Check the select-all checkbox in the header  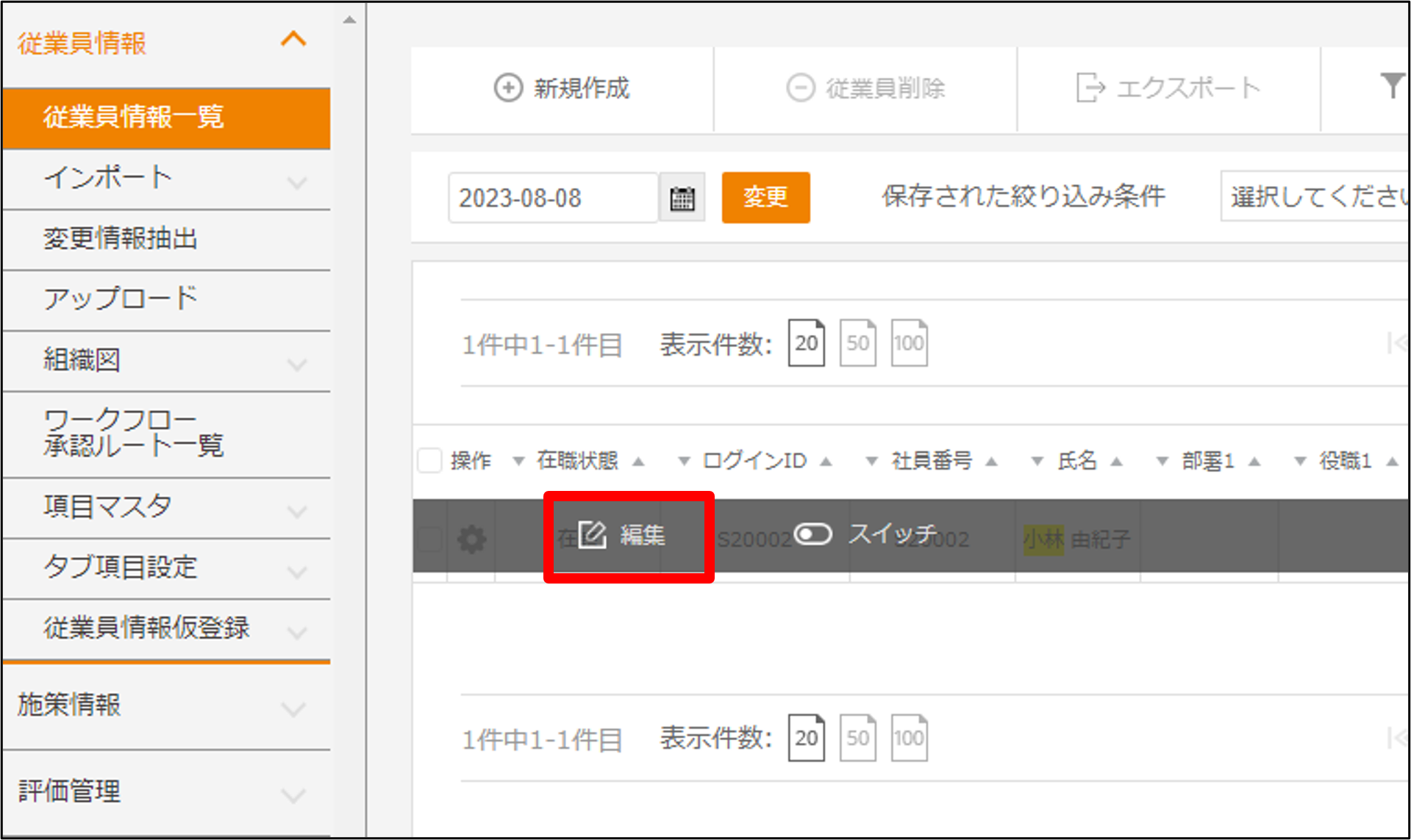[x=430, y=460]
